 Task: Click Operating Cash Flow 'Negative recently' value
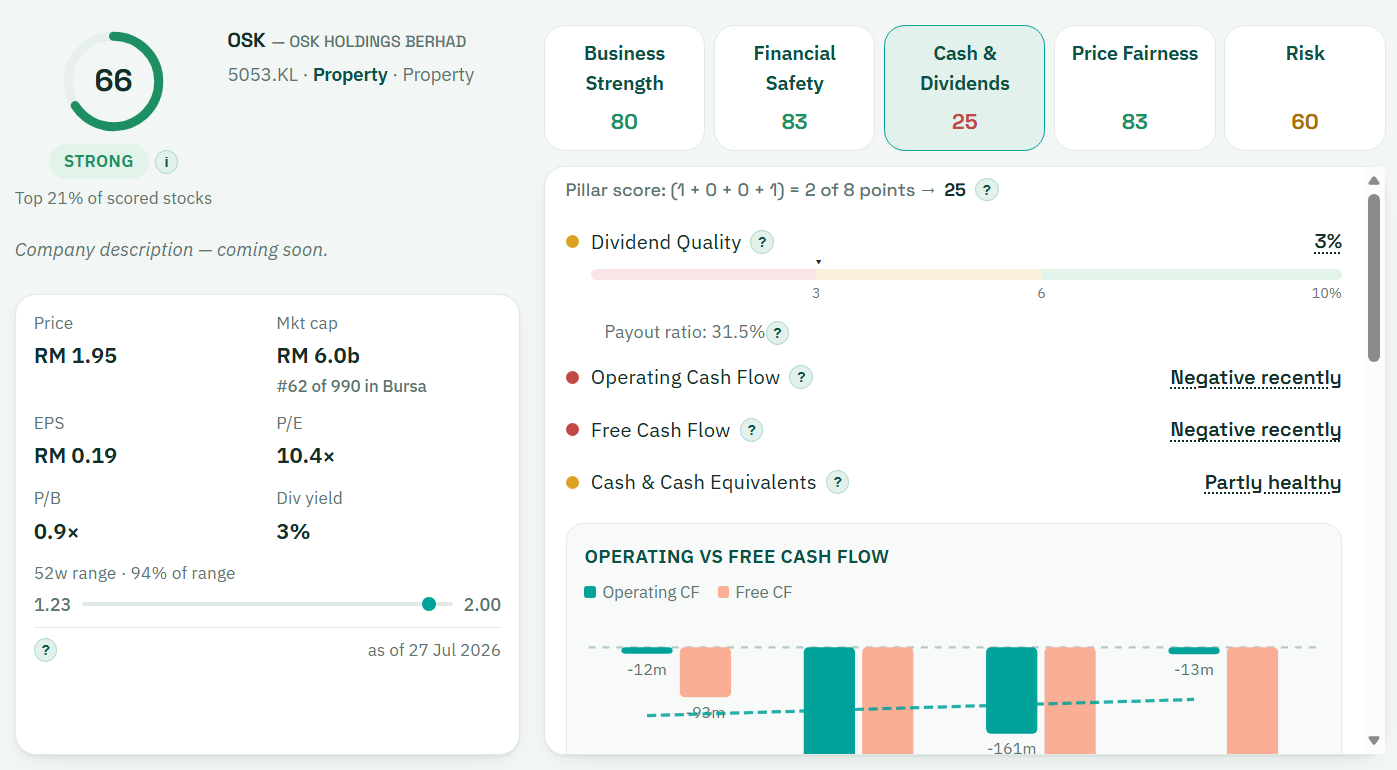(x=1256, y=378)
